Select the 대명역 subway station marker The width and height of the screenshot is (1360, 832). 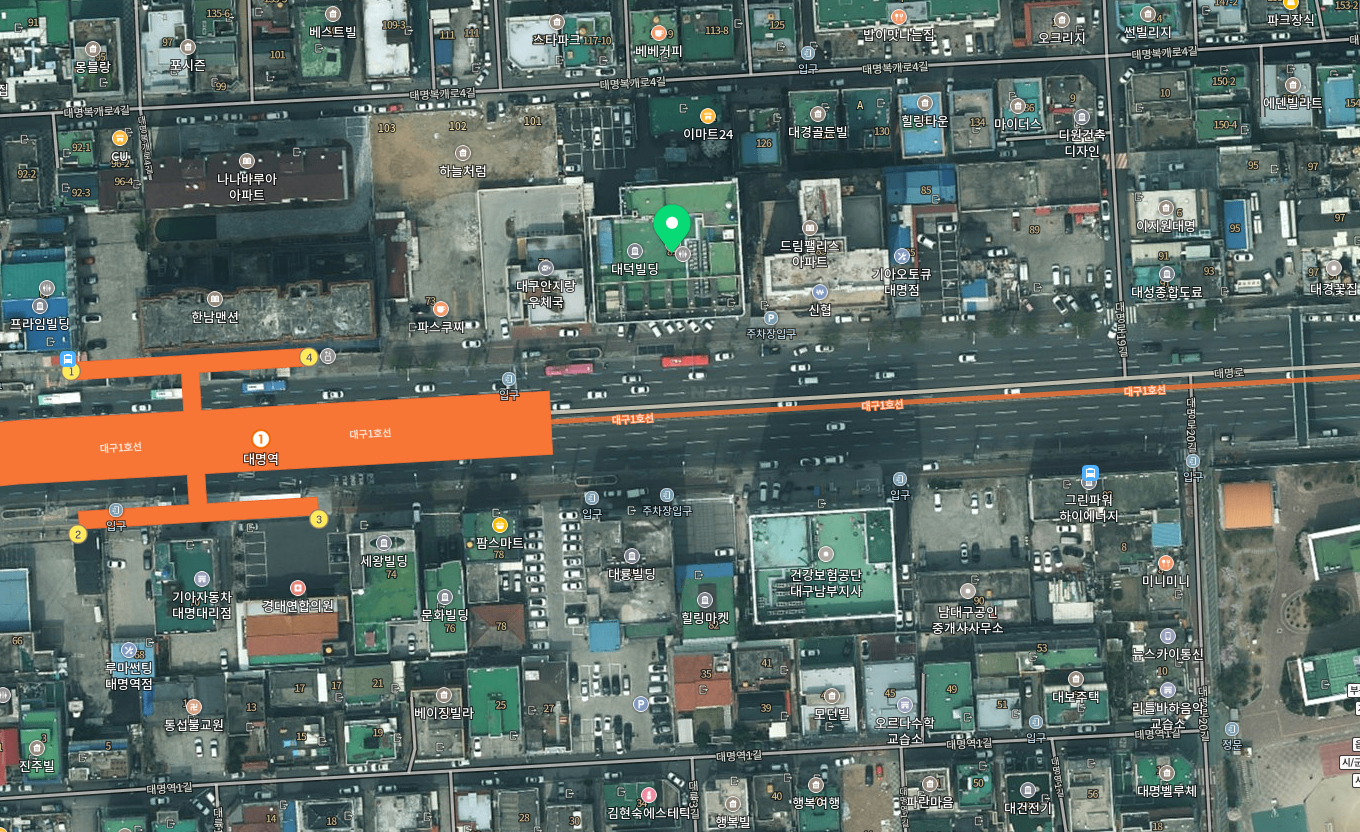coord(260,439)
